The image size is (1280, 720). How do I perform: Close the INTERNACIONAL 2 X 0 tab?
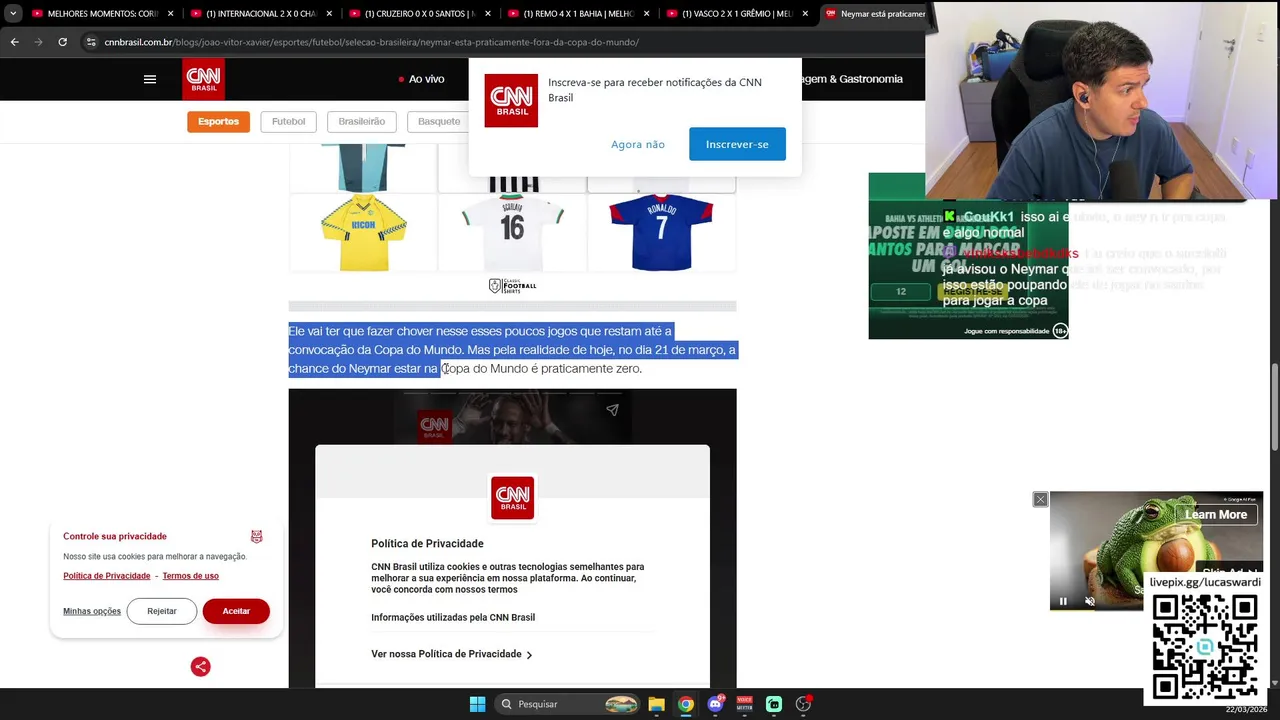click(x=329, y=14)
